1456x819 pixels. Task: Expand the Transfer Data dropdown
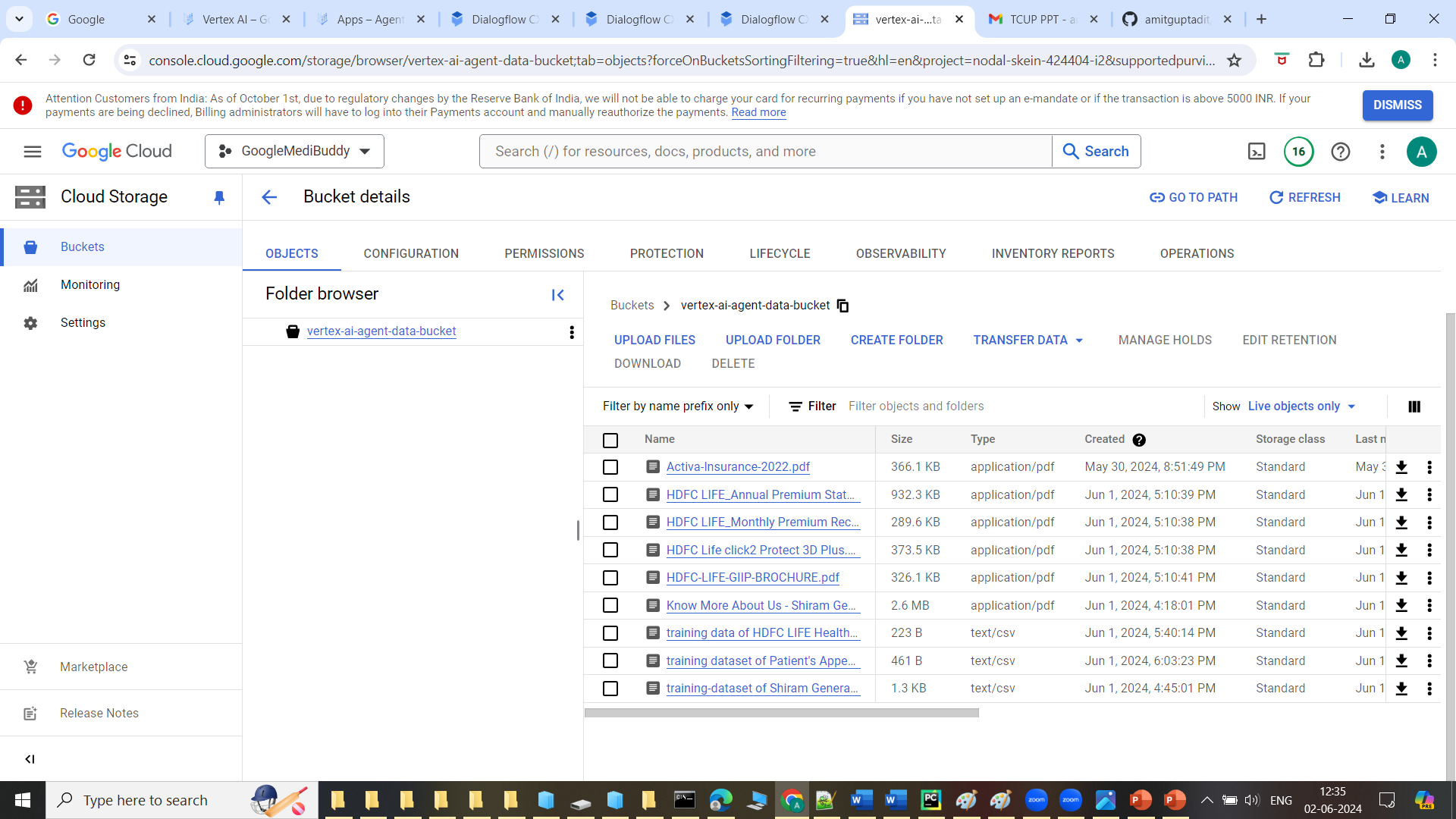[1028, 340]
